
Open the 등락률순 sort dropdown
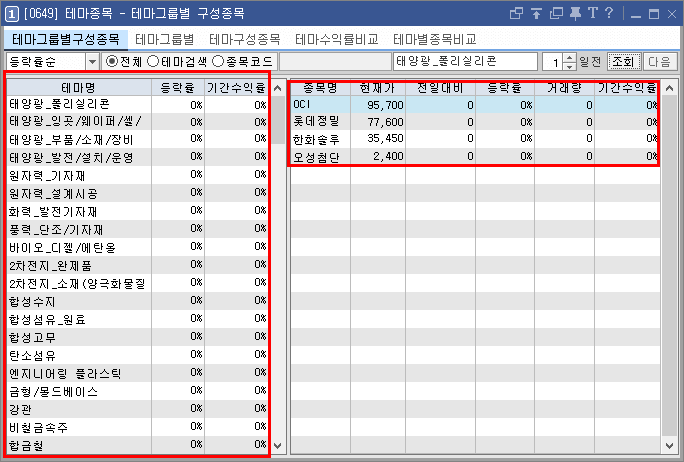pos(92,62)
